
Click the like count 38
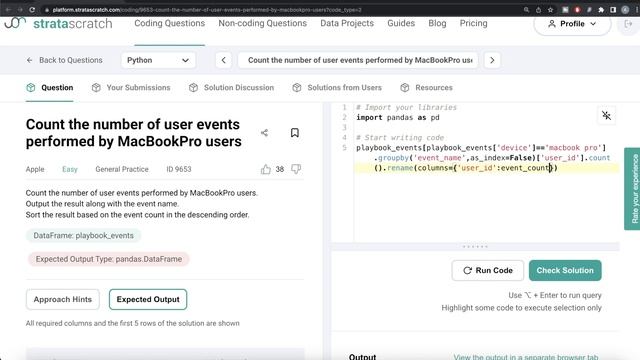280,169
